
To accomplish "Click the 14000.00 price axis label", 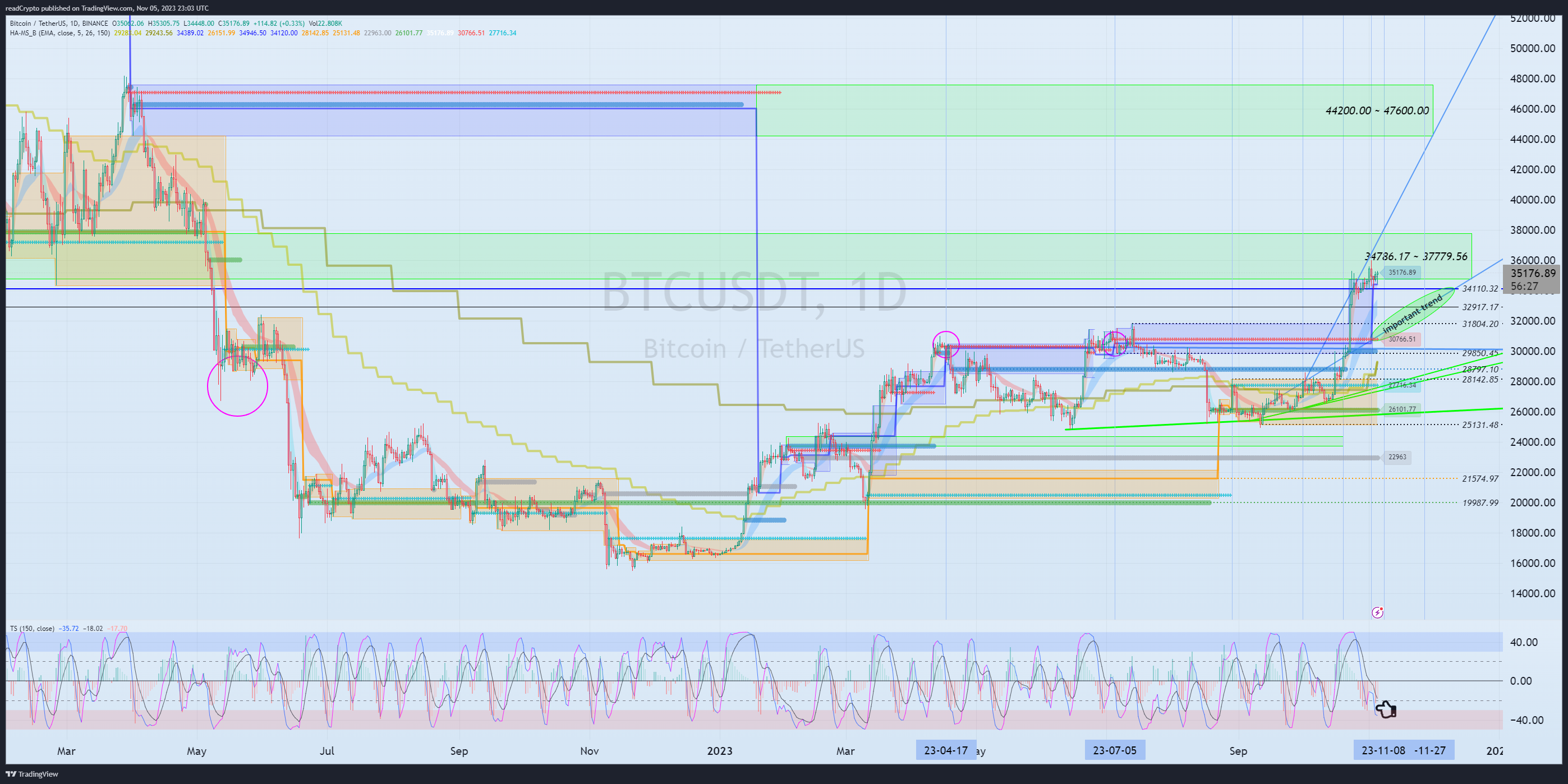I will [x=1533, y=593].
